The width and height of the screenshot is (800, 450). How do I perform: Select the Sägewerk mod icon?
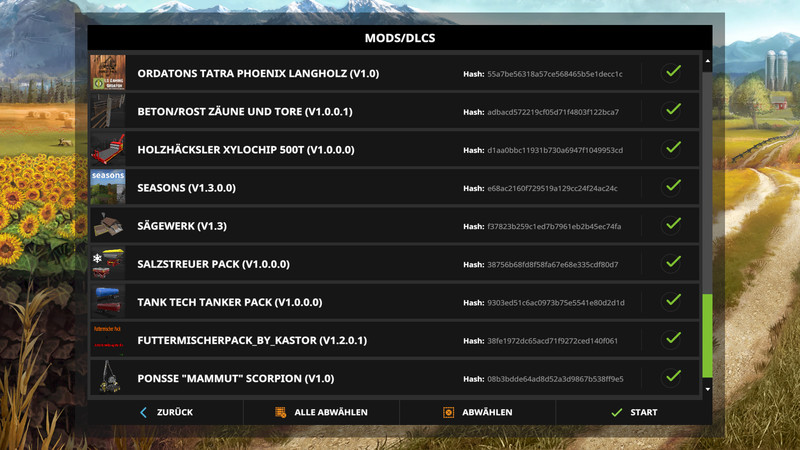tap(108, 226)
